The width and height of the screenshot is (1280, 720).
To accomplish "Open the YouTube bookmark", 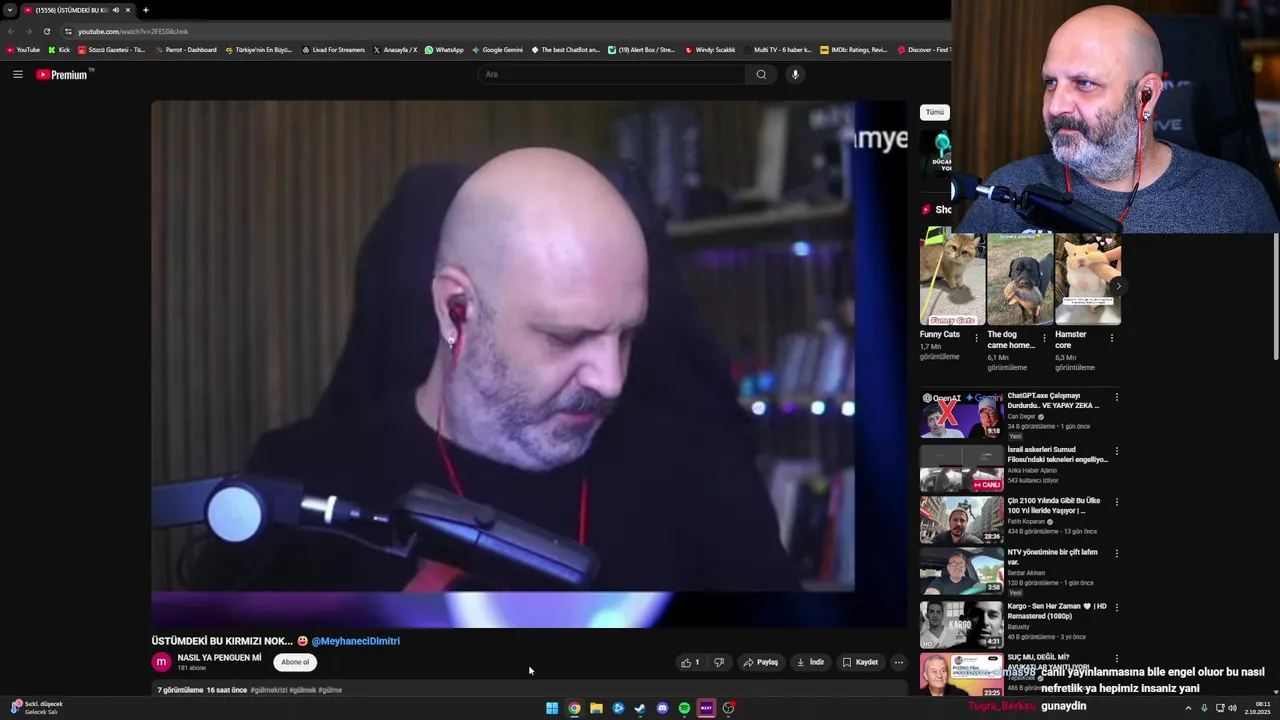I will click(23, 50).
